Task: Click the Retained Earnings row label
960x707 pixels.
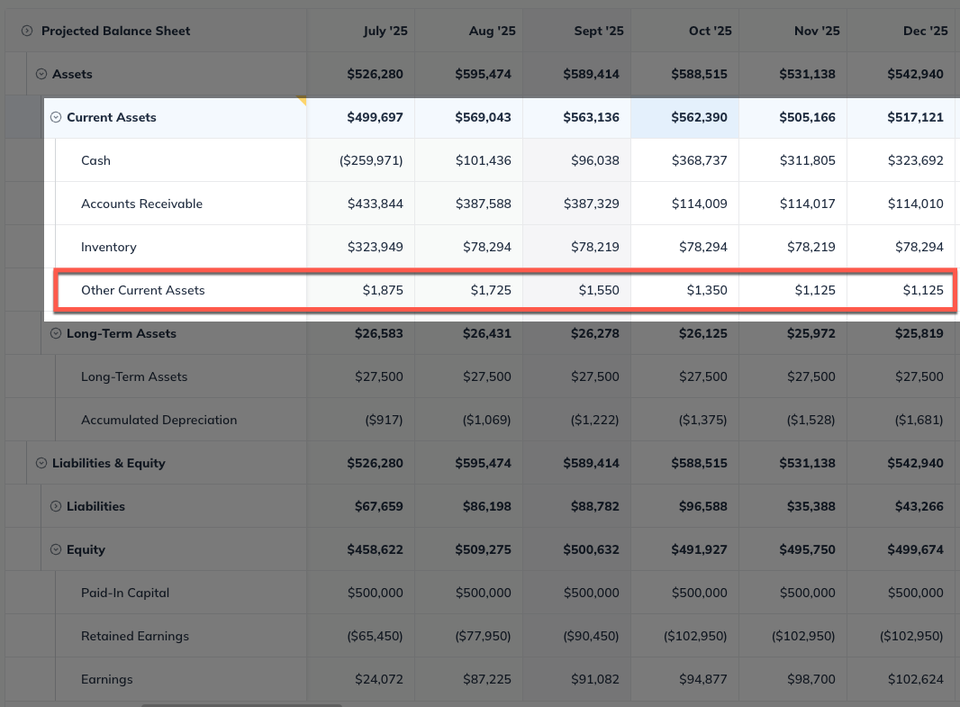Action: tap(135, 636)
